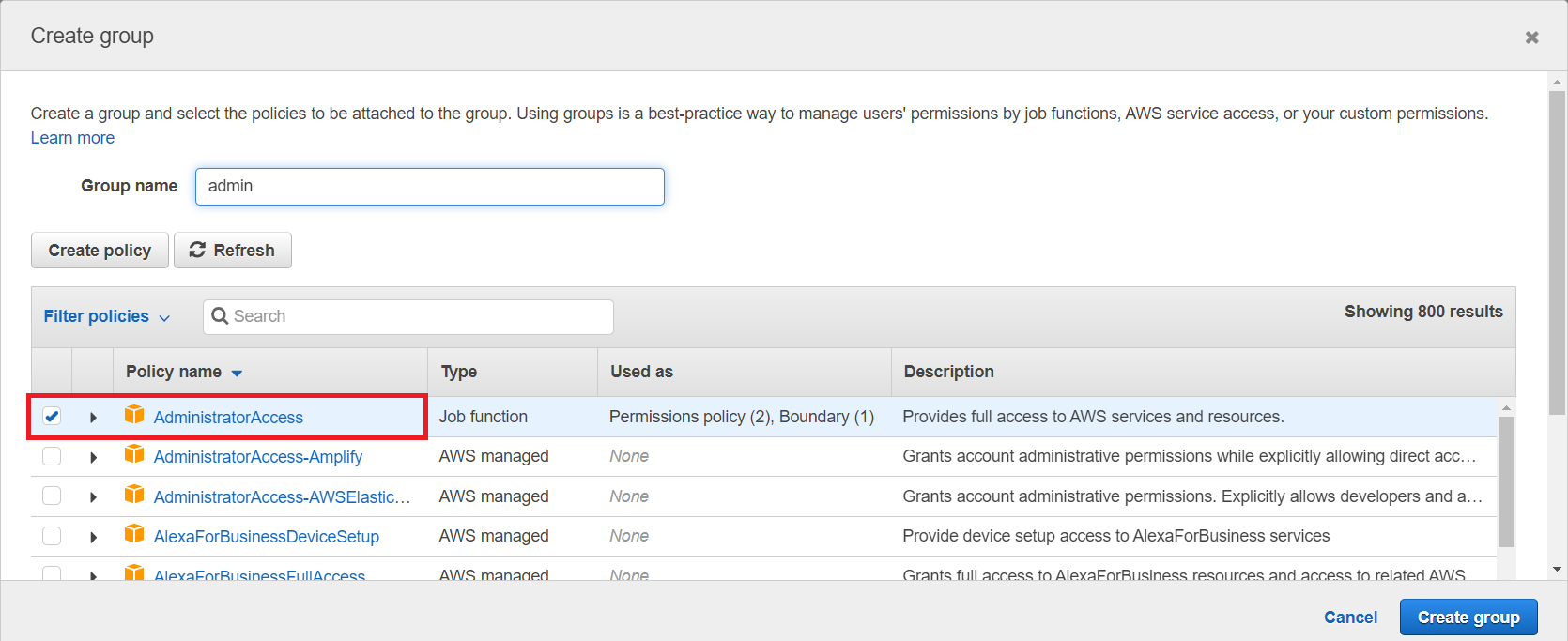Viewport: 1568px width, 641px height.
Task: Click AWS managed cell in Amplify row
Action: [x=494, y=456]
